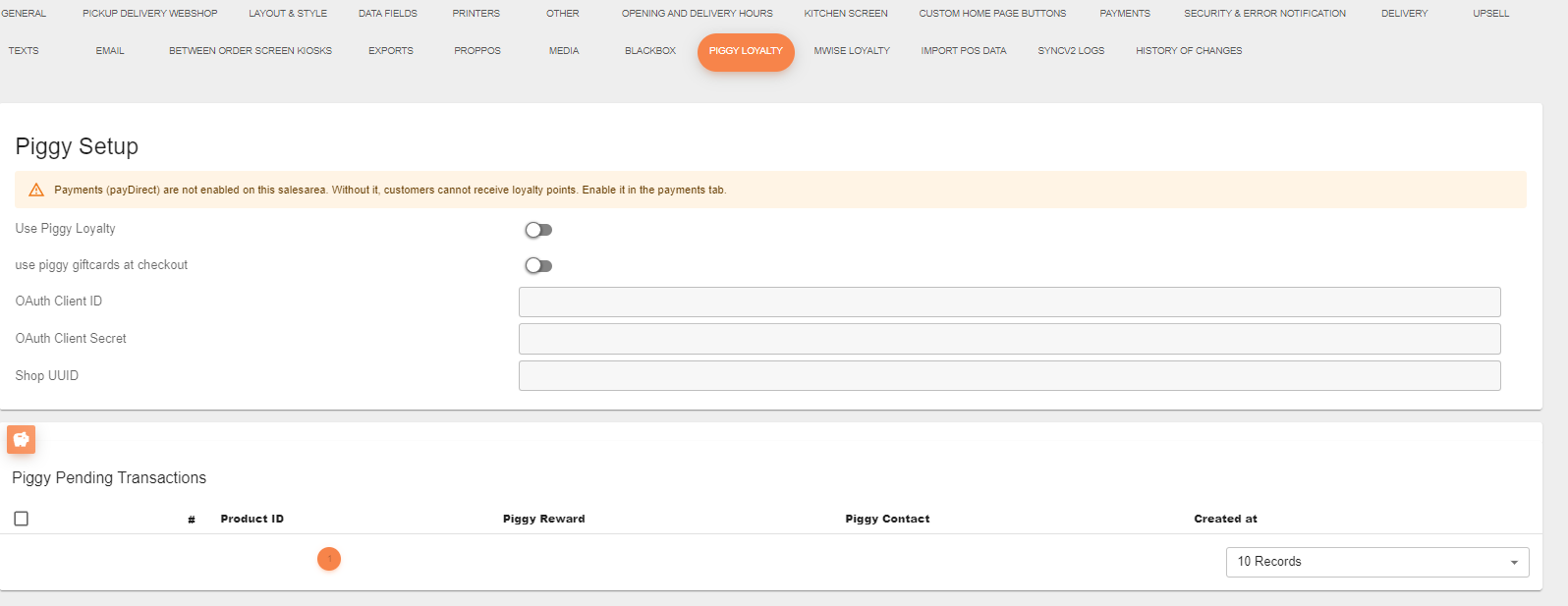This screenshot has width=1568, height=606.
Task: Open Between Order Screen Kiosks tab
Action: (x=251, y=51)
